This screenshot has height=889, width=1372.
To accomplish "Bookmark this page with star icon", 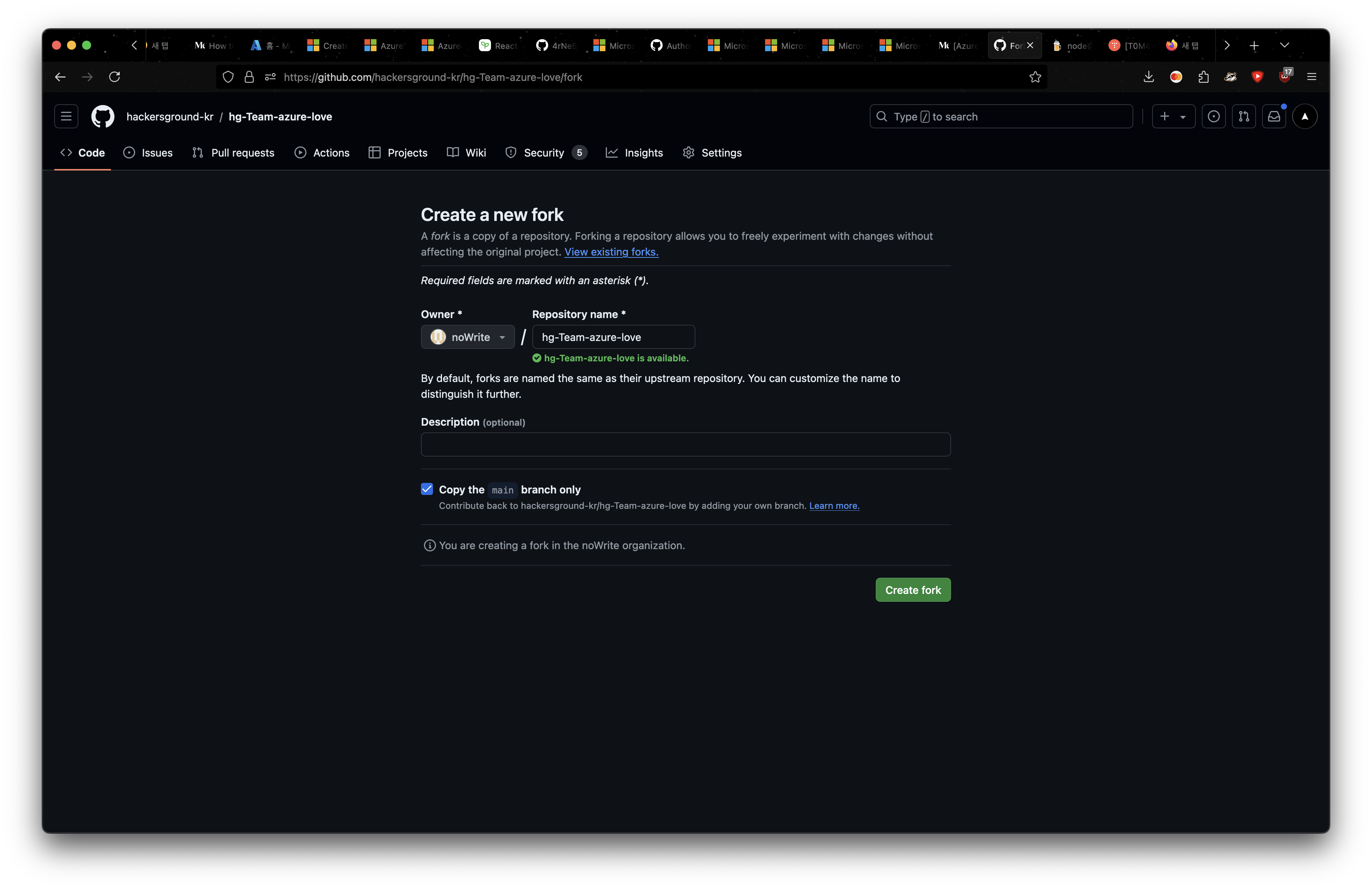I will [x=1035, y=77].
